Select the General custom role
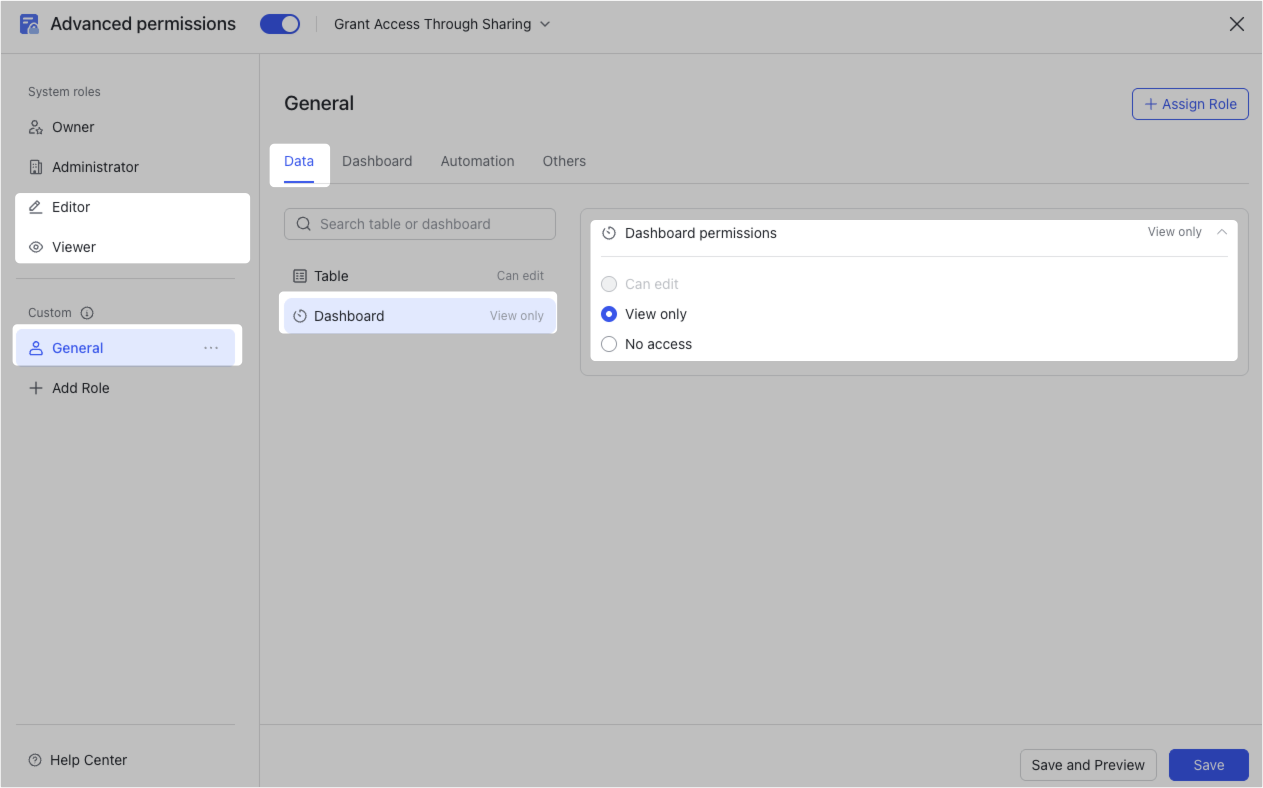 125,348
